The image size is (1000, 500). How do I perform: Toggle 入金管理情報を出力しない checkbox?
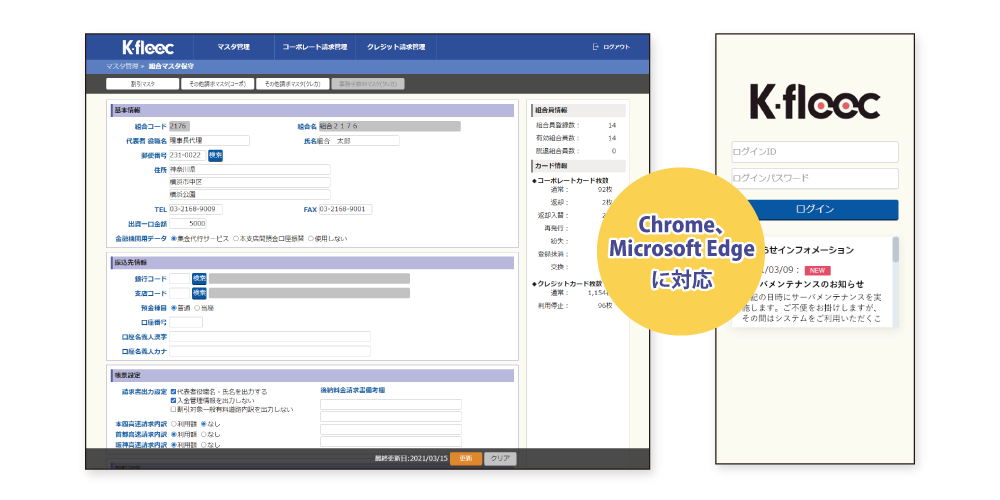[173, 401]
